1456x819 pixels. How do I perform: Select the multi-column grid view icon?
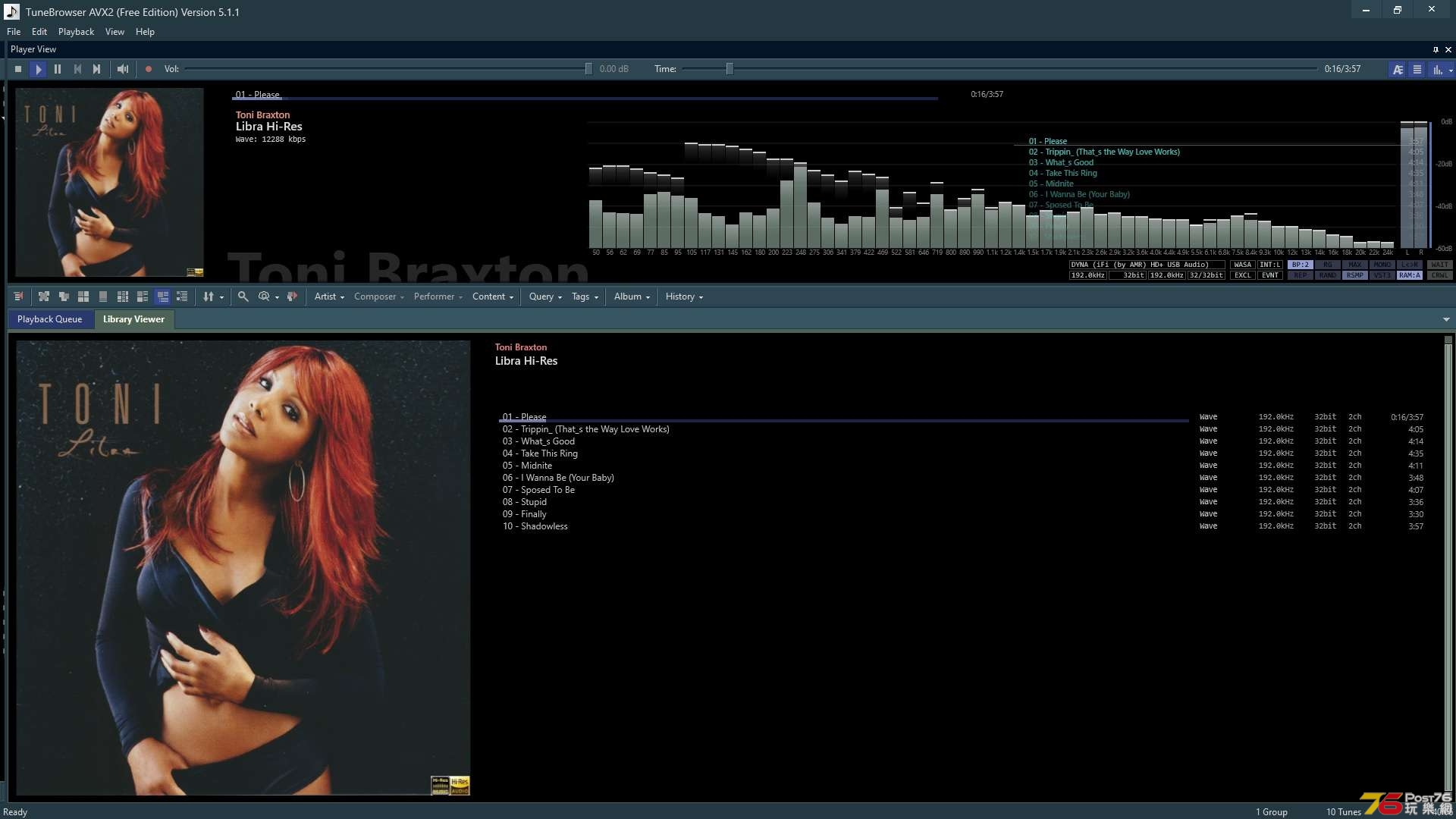coord(123,297)
